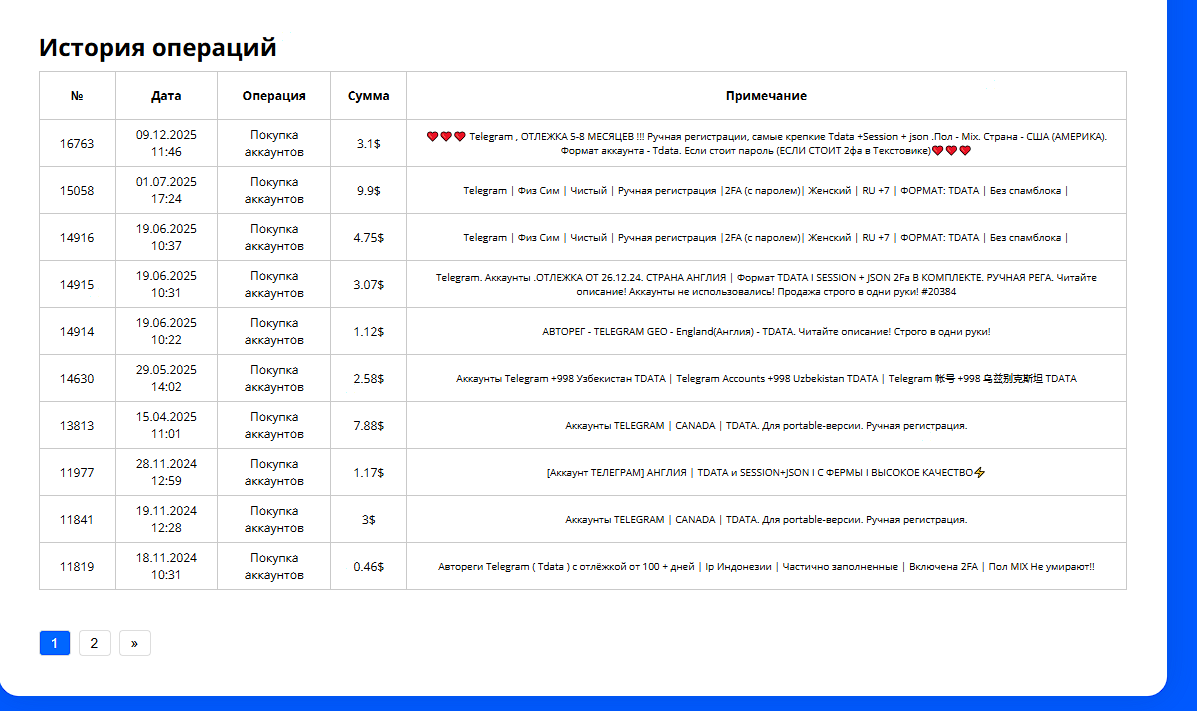1197x711 pixels.
Task: Click the Ip Индонезии авторег note
Action: (766, 567)
